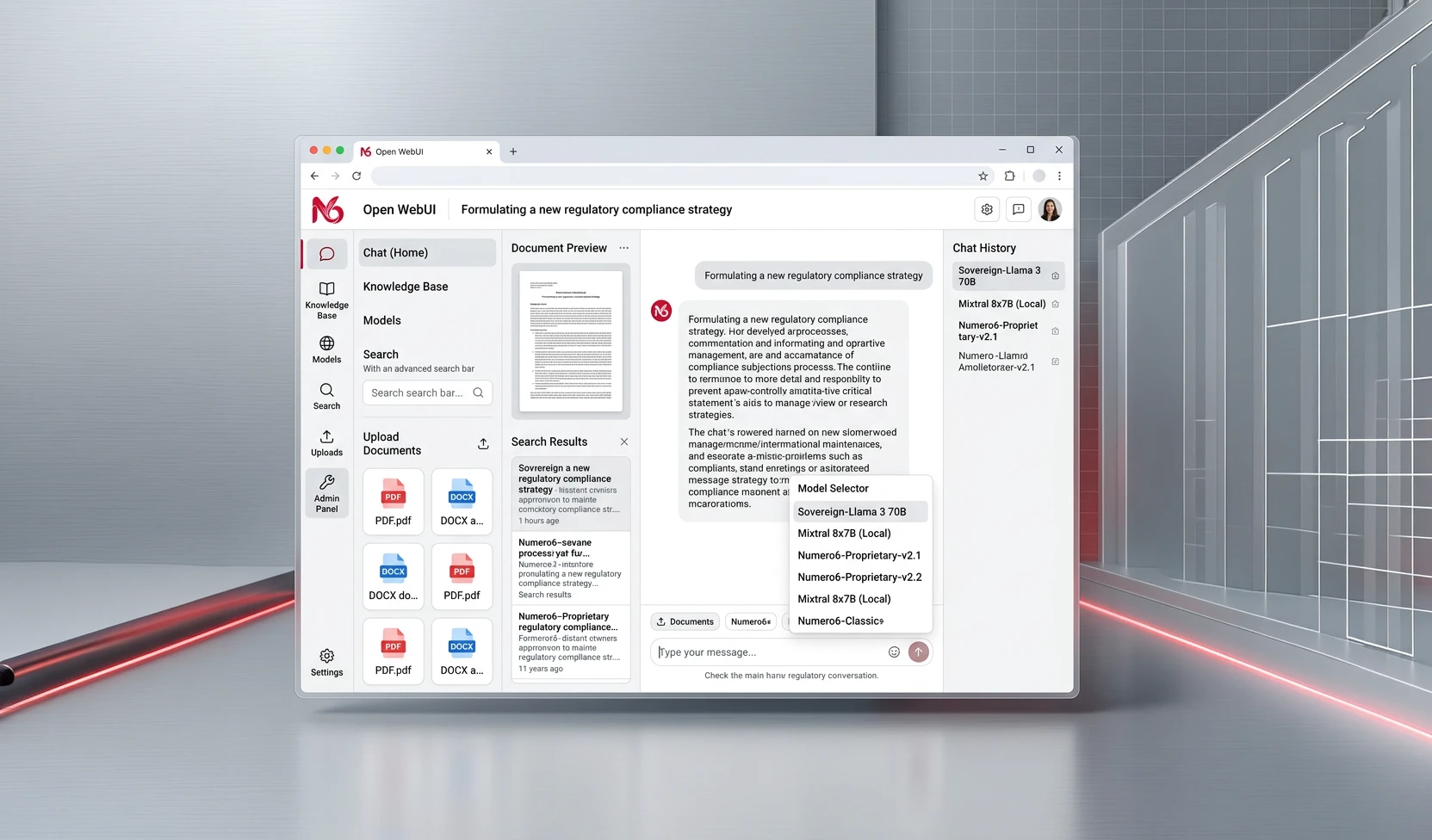
Task: Open the Chat icon in sidebar
Action: [x=326, y=254]
